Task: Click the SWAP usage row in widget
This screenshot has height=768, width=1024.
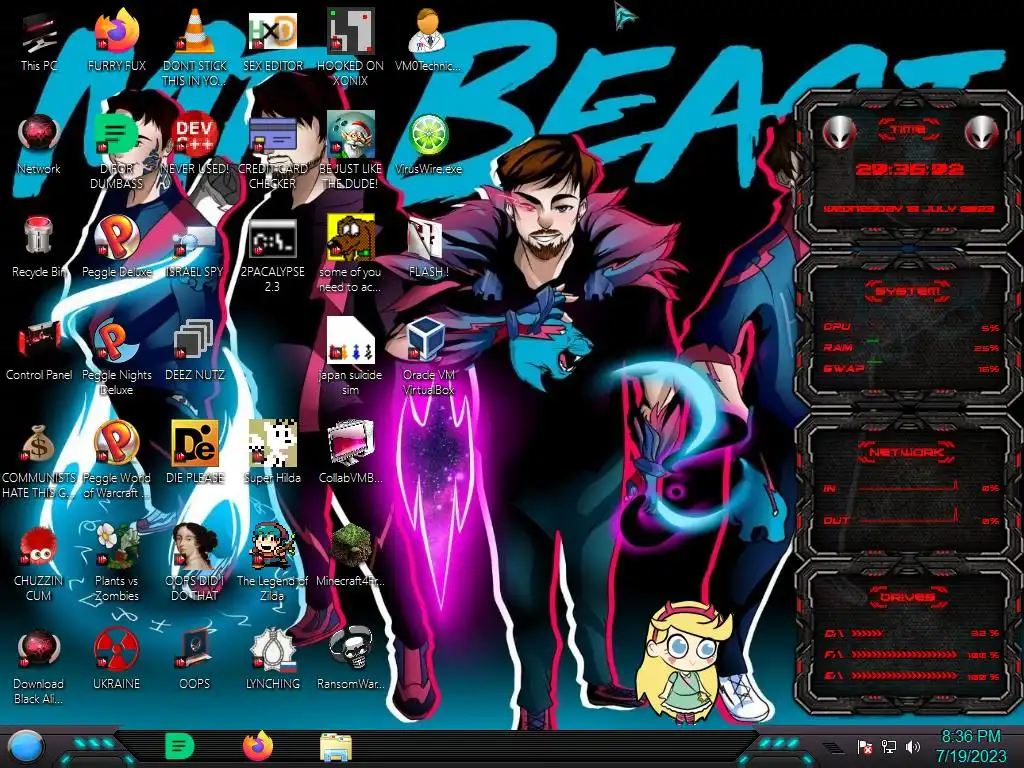Action: (911, 369)
